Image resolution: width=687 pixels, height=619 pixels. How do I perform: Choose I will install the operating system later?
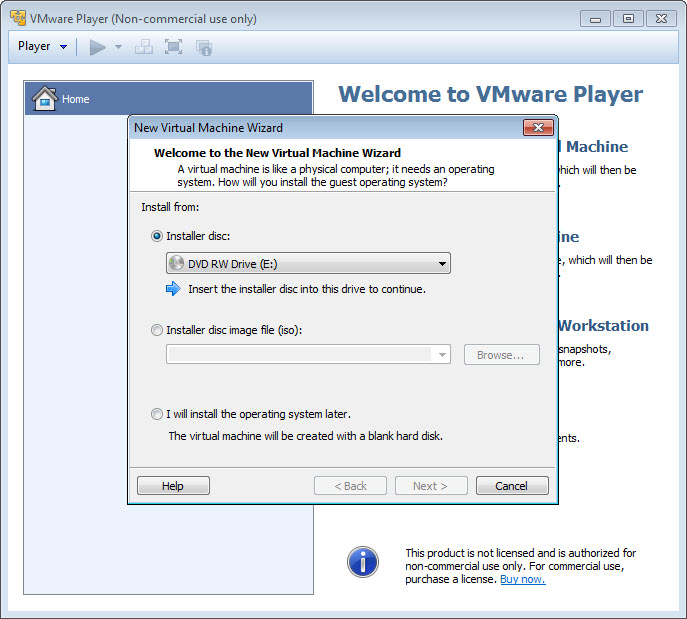click(x=156, y=414)
